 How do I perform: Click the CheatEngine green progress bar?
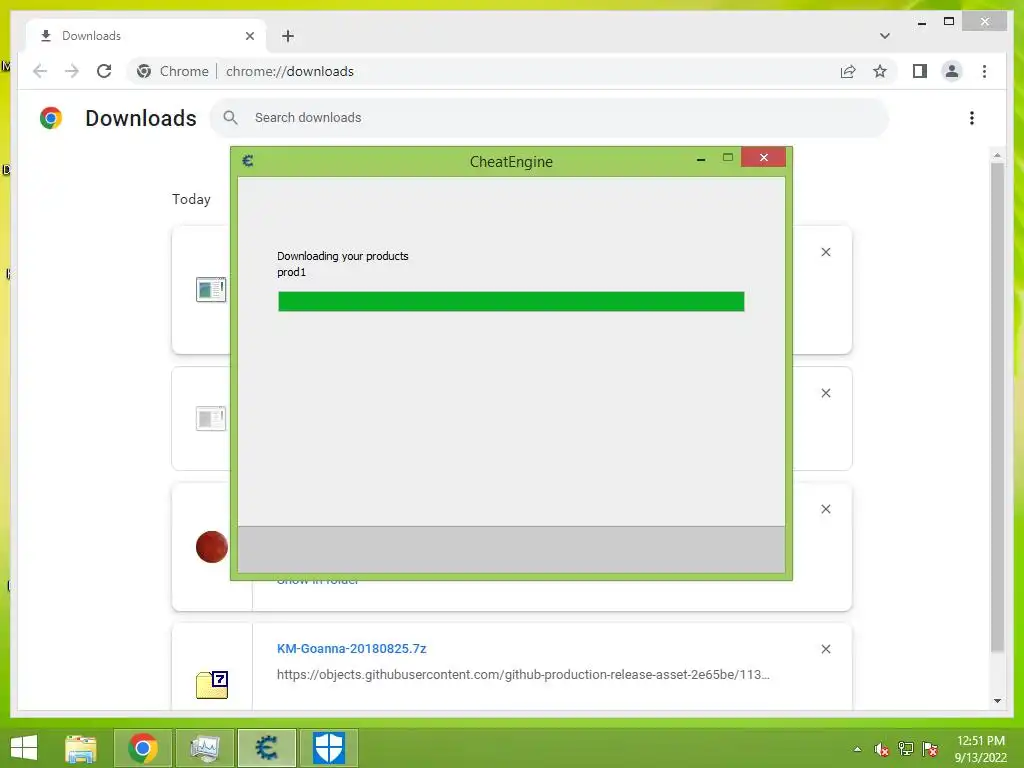pyautogui.click(x=511, y=302)
